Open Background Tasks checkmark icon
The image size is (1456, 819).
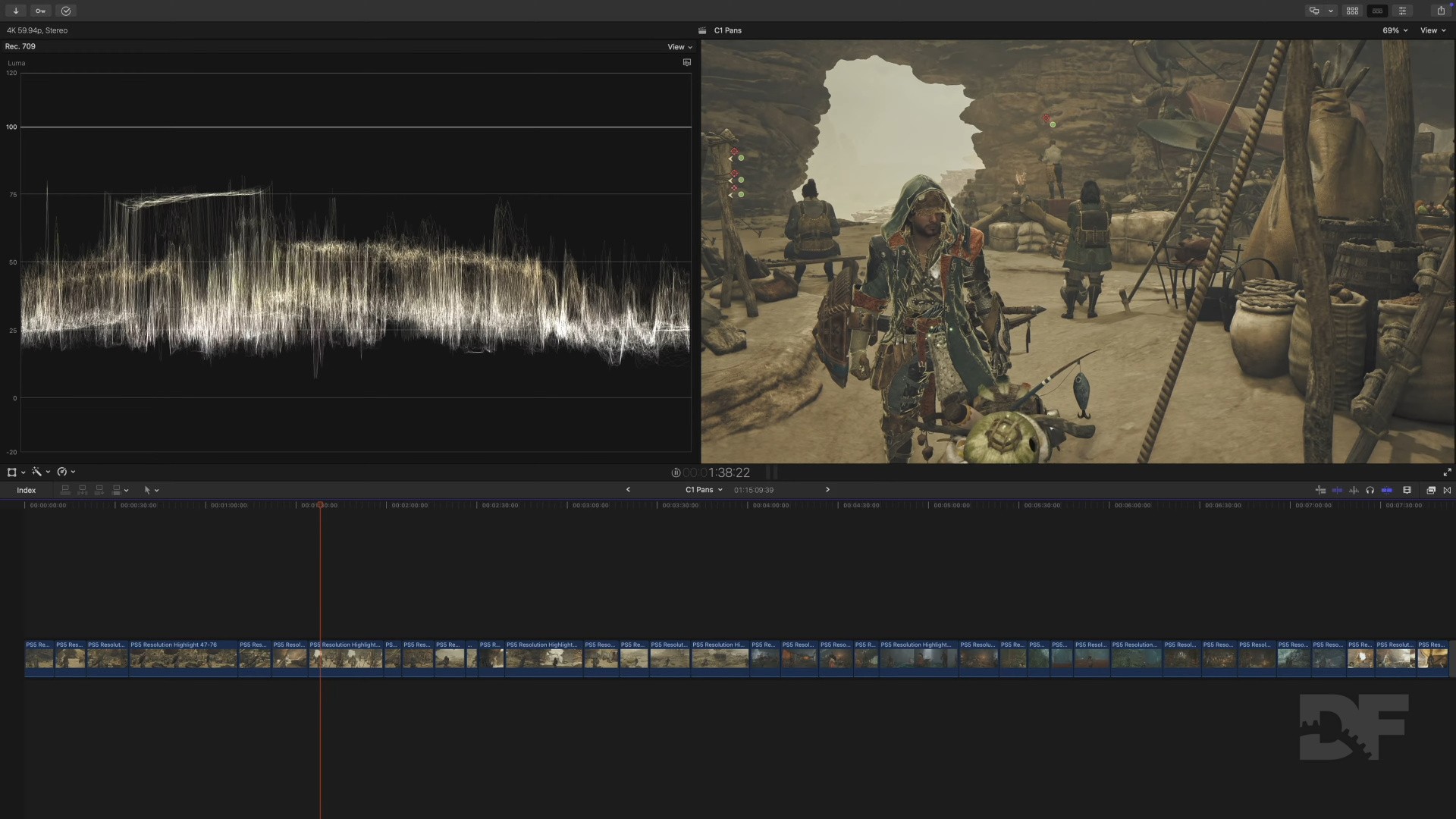click(x=66, y=11)
